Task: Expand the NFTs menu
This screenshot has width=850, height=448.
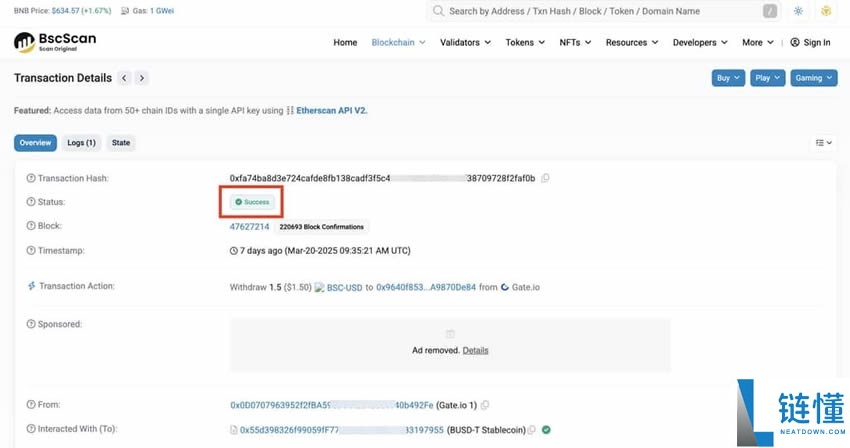Action: tap(575, 42)
